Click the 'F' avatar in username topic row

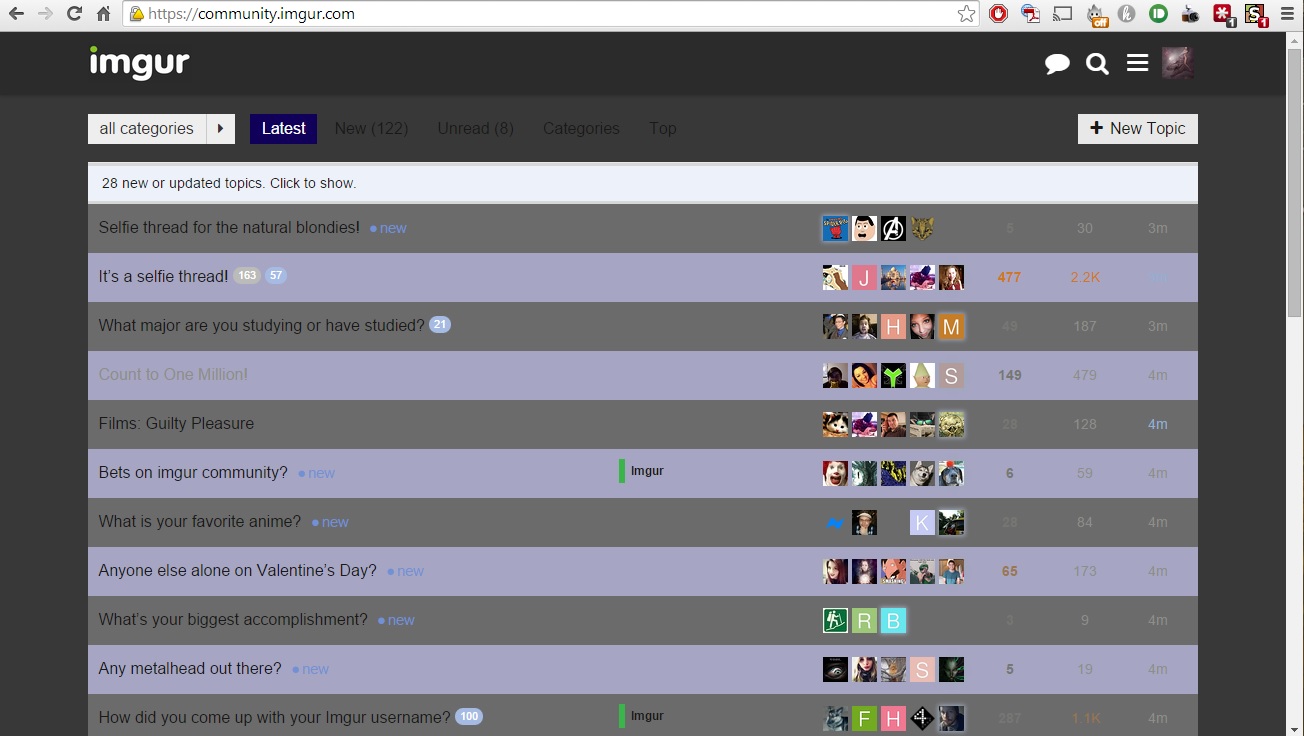[x=864, y=718]
